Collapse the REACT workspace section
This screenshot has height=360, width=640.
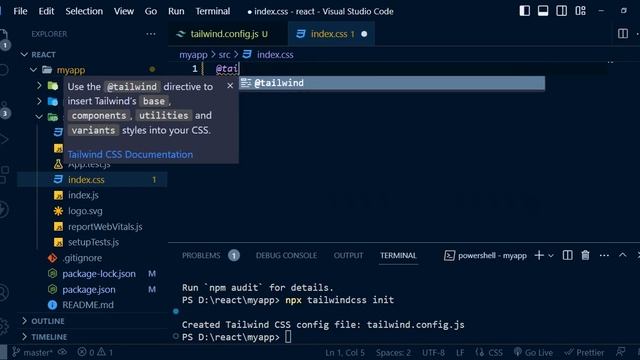click(x=24, y=54)
